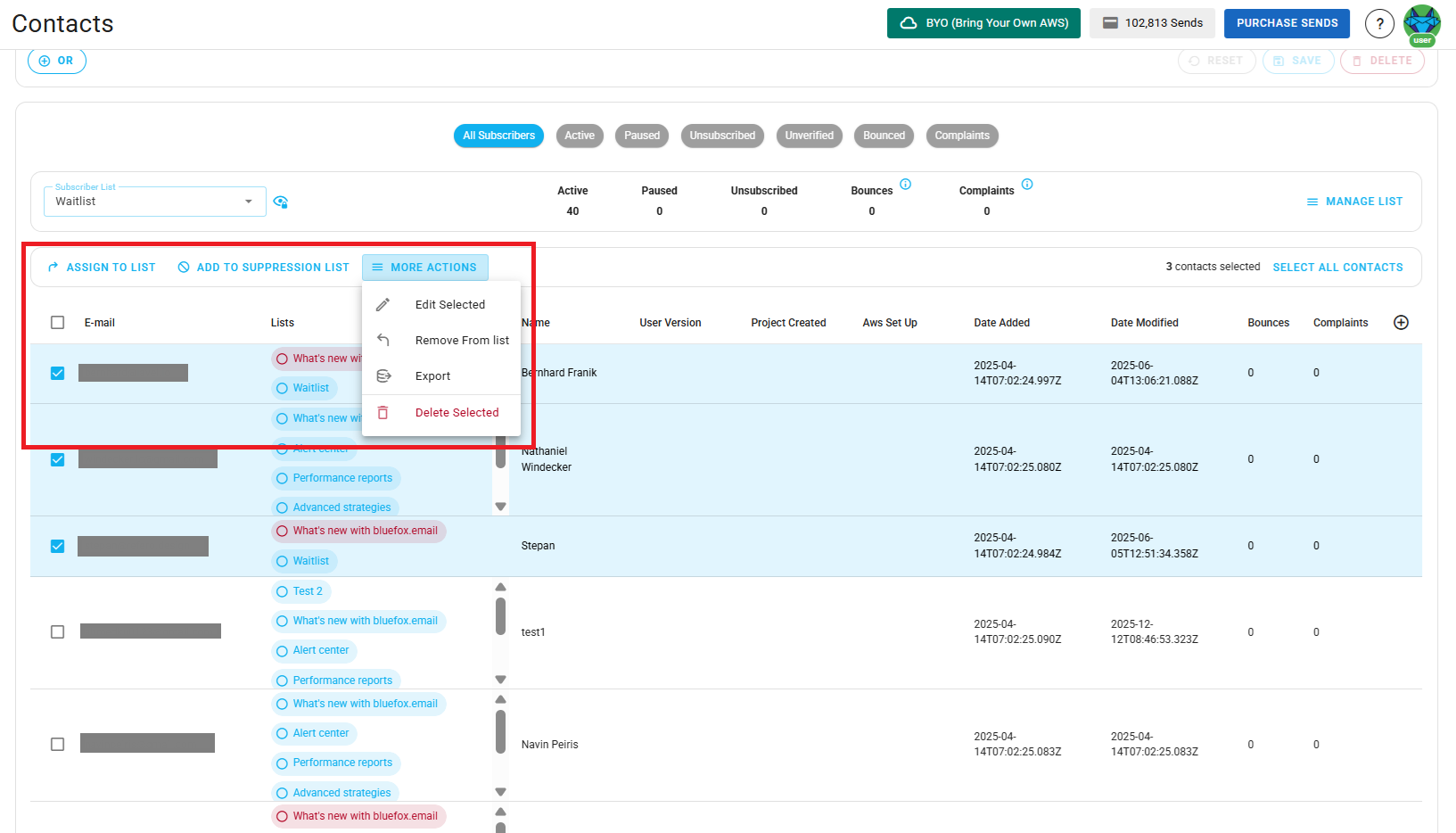Select the Unsubscribed filter tab

722,136
